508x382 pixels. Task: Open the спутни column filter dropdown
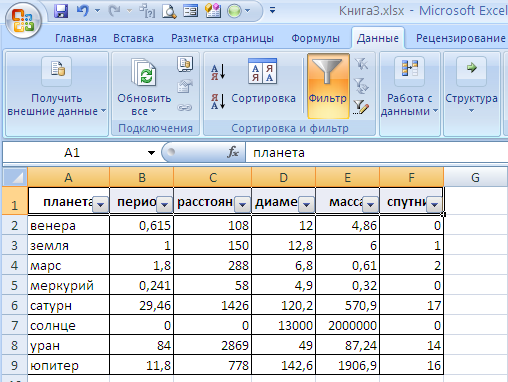(434, 204)
